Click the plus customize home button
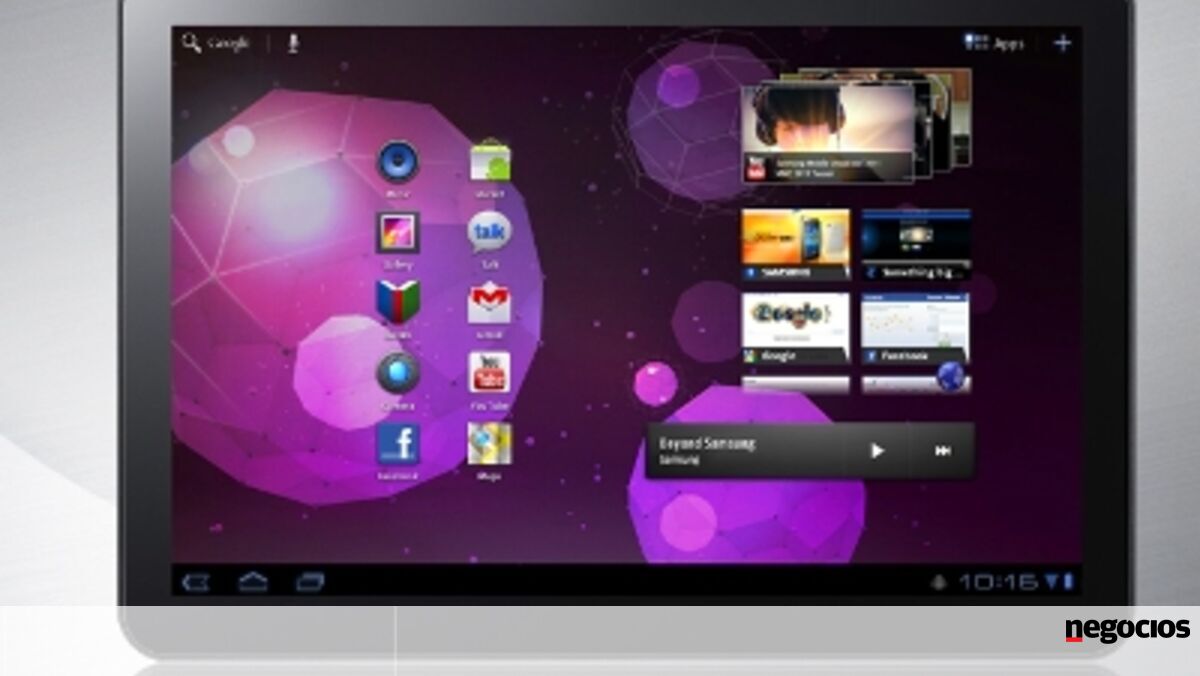The width and height of the screenshot is (1200, 676). tap(1062, 43)
